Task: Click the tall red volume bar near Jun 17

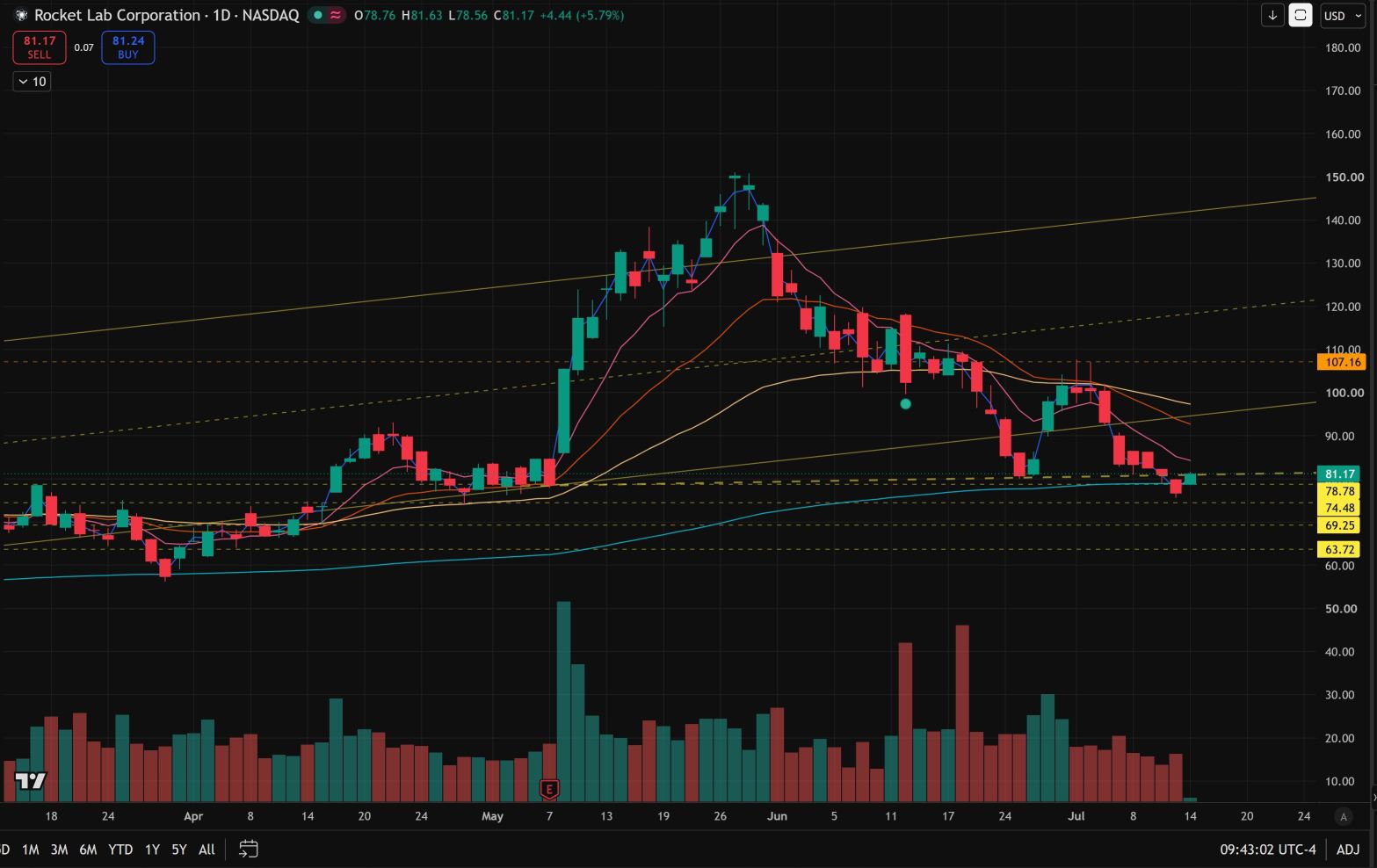Action: click(x=962, y=713)
